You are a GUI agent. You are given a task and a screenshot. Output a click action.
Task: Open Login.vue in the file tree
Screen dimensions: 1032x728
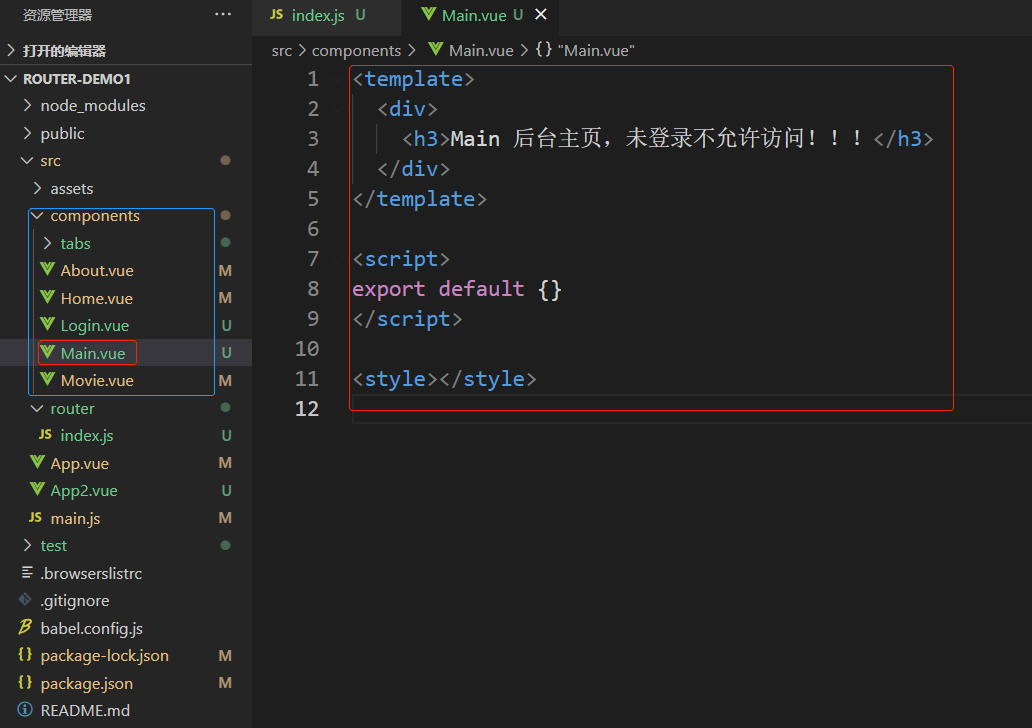pos(94,325)
